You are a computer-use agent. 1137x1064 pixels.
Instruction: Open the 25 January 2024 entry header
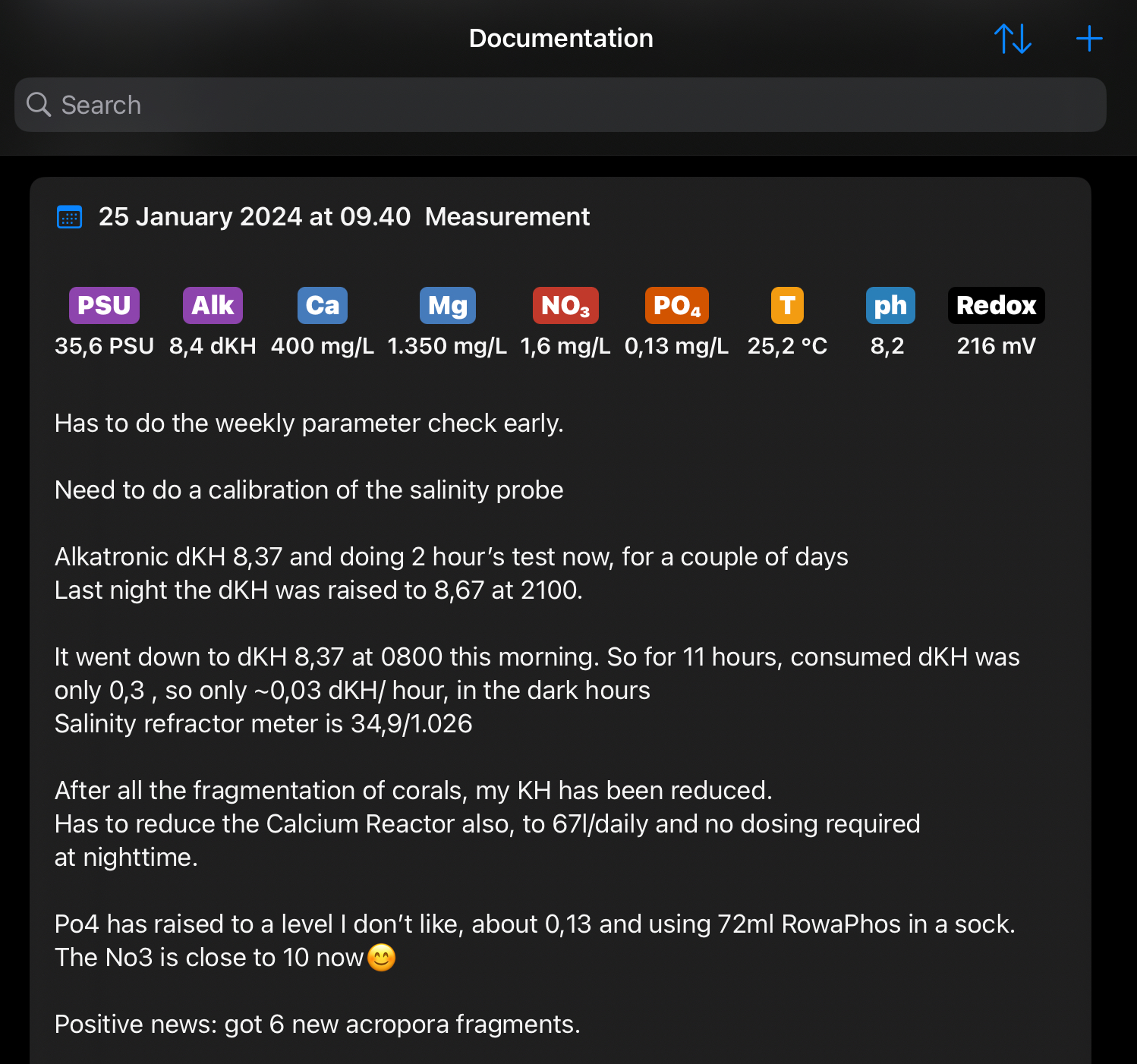pos(254,217)
